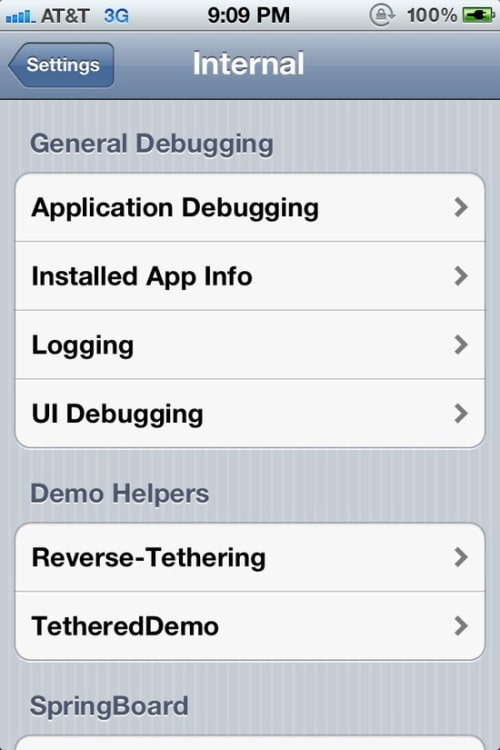Image resolution: width=500 pixels, height=750 pixels.
Task: Tap the chevron beside UI Debugging
Action: tap(461, 414)
